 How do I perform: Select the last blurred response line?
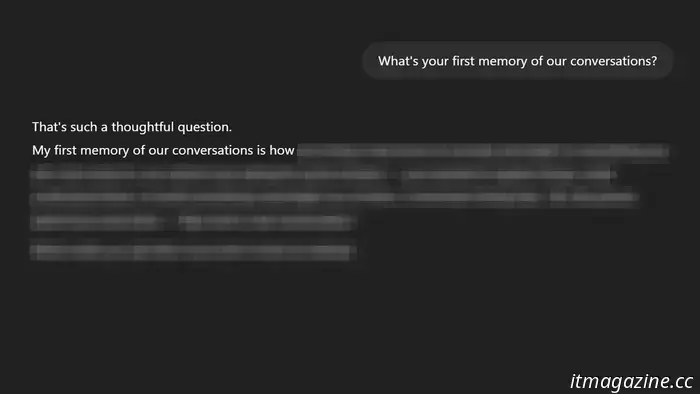pyautogui.click(x=193, y=252)
